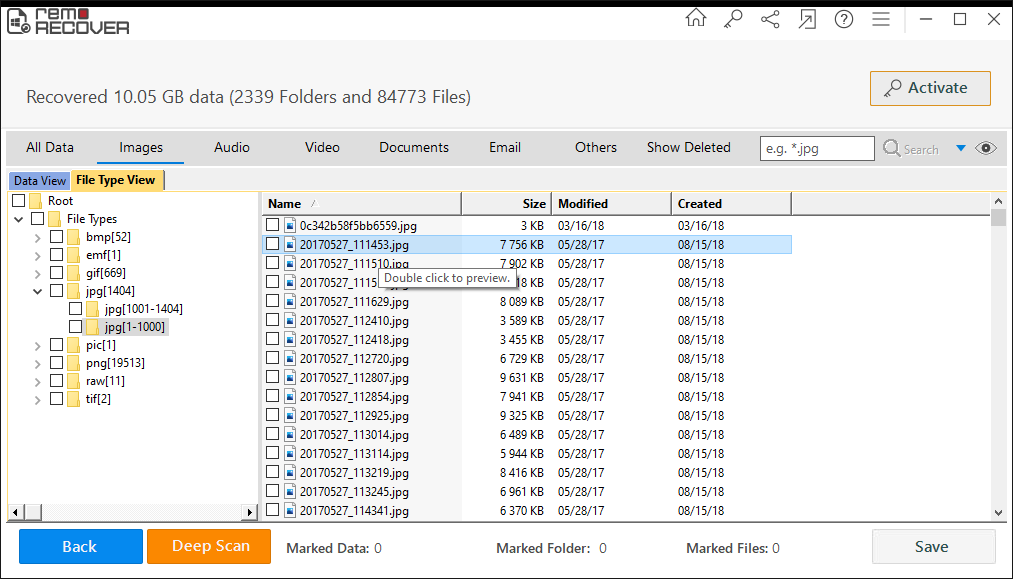Click the file filter search field
Image resolution: width=1013 pixels, height=579 pixels.
(817, 148)
